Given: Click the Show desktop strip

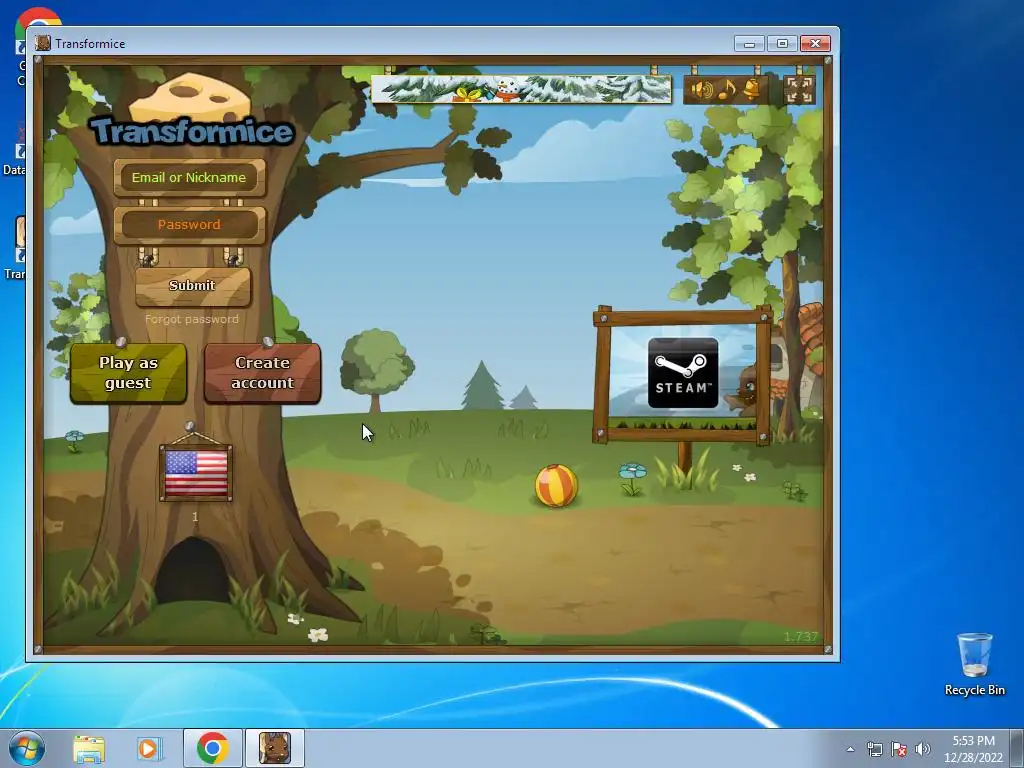Looking at the screenshot, I should (1017, 748).
